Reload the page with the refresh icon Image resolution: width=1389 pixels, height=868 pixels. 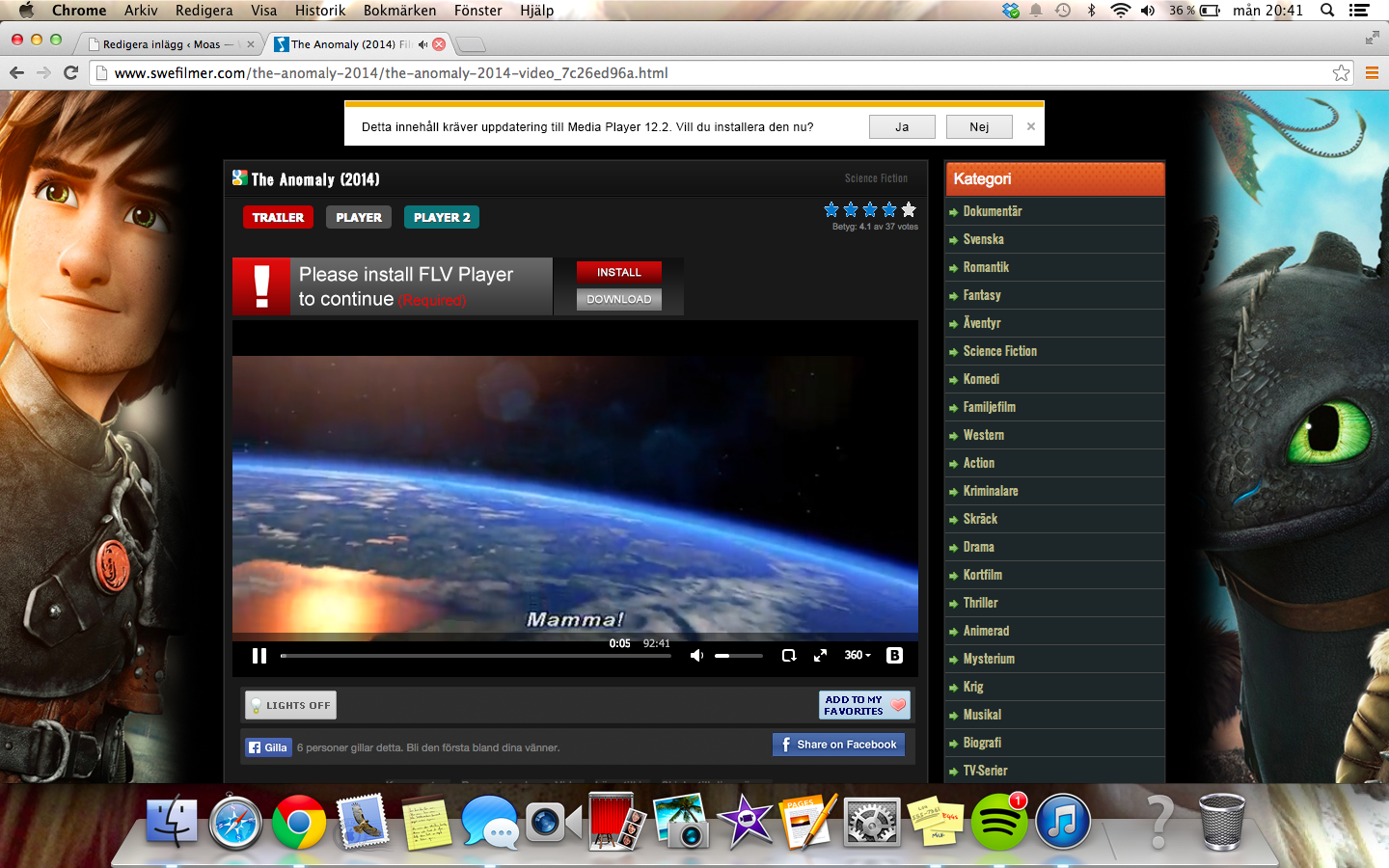click(70, 73)
